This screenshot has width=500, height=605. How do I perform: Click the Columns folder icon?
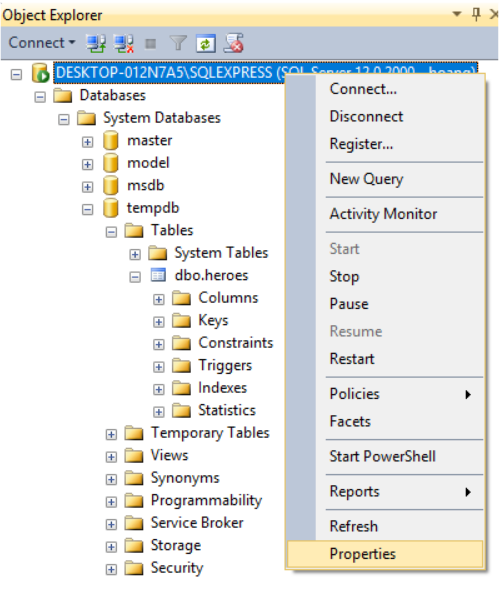(x=181, y=298)
